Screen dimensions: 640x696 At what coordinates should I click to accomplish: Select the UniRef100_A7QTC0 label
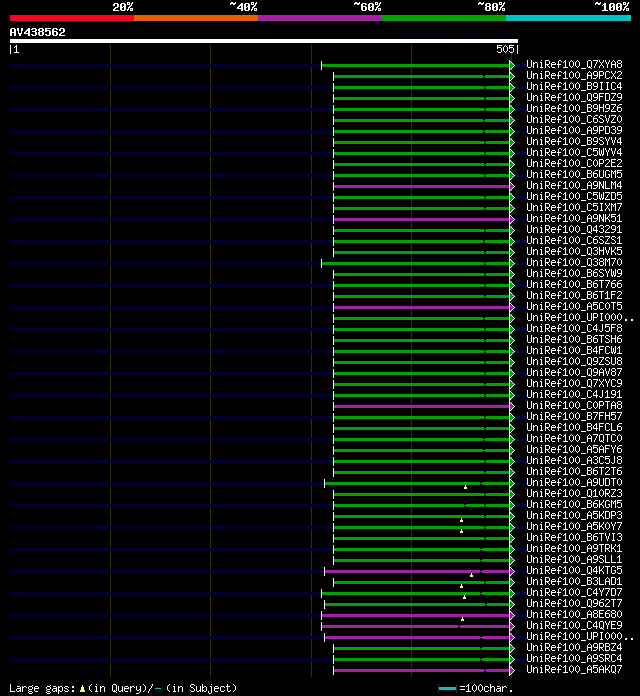(574, 438)
